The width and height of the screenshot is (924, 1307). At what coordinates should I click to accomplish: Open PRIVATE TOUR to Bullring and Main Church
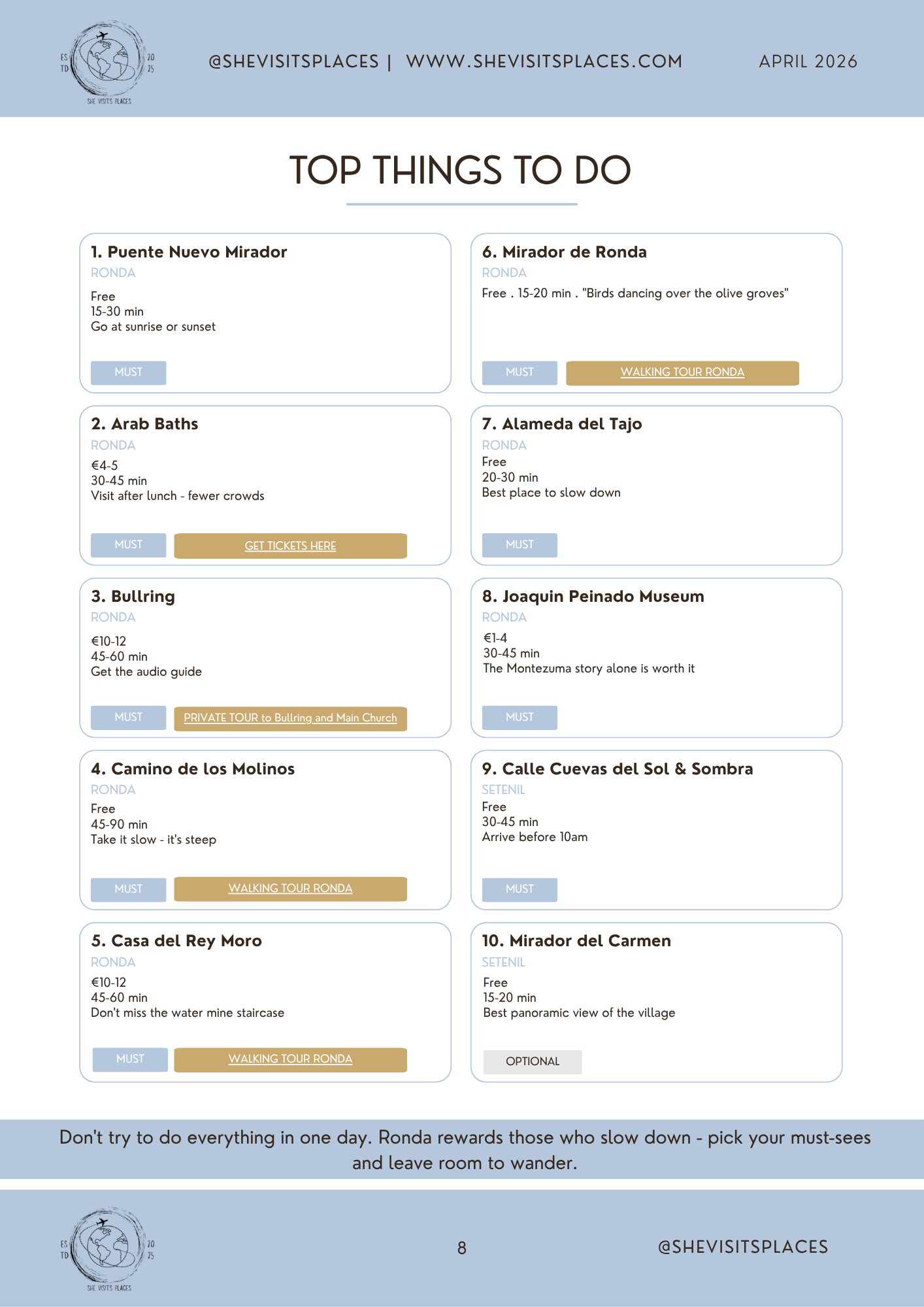(290, 718)
